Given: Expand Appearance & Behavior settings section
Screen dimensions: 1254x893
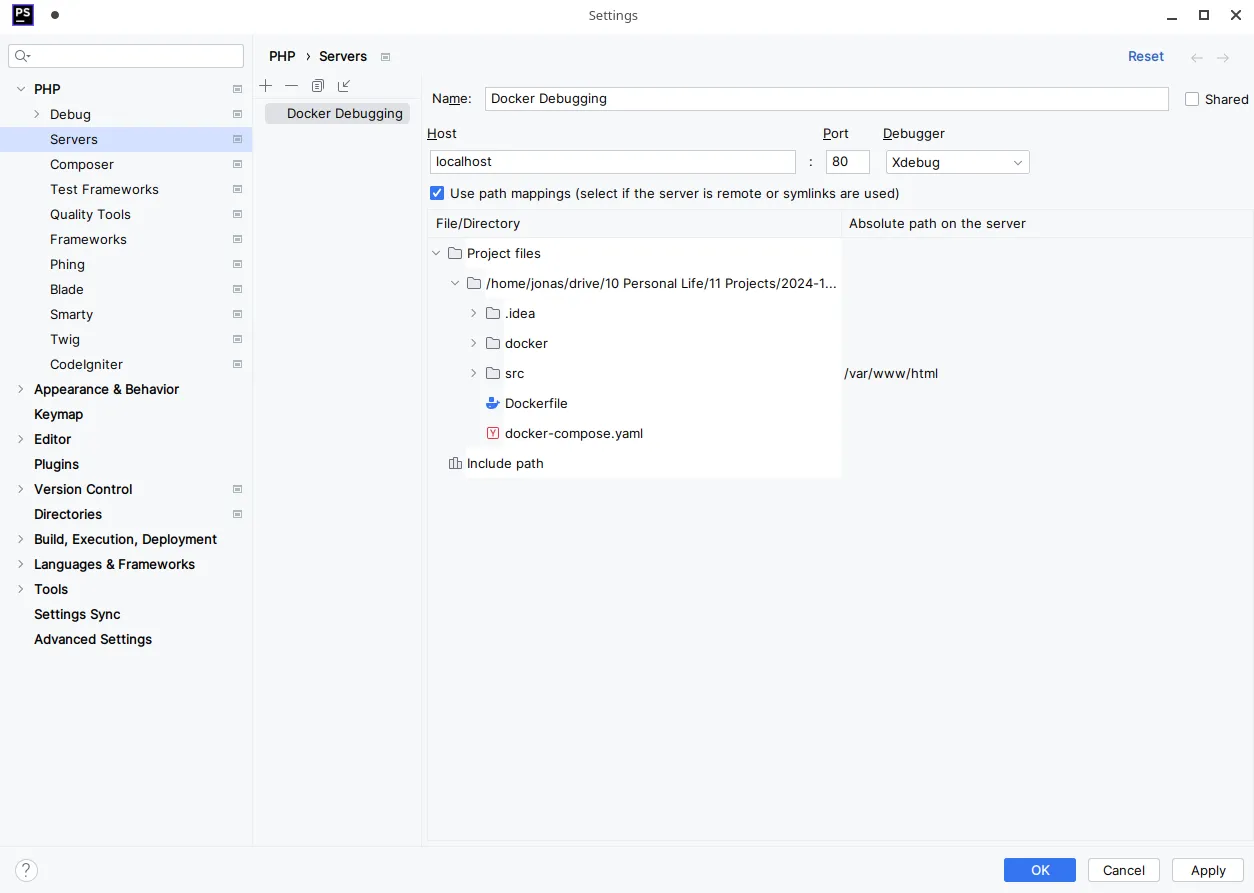Looking at the screenshot, I should point(21,389).
